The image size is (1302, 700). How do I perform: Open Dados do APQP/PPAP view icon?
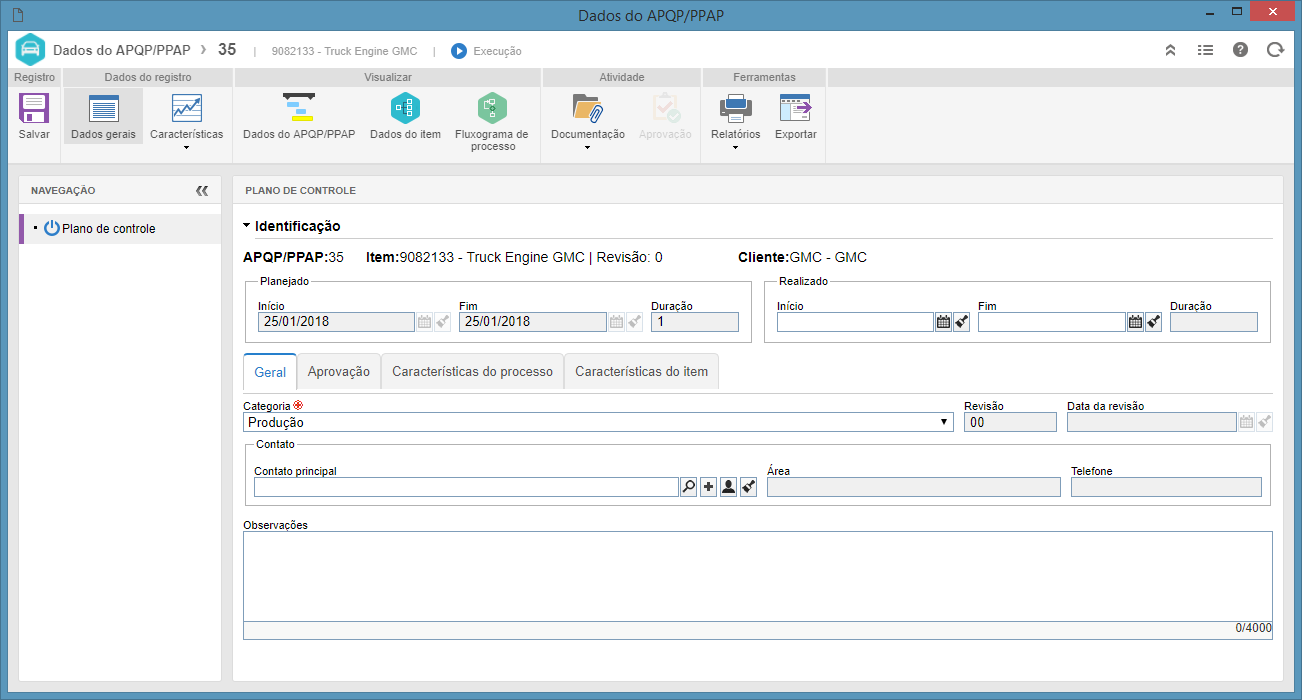(x=298, y=108)
